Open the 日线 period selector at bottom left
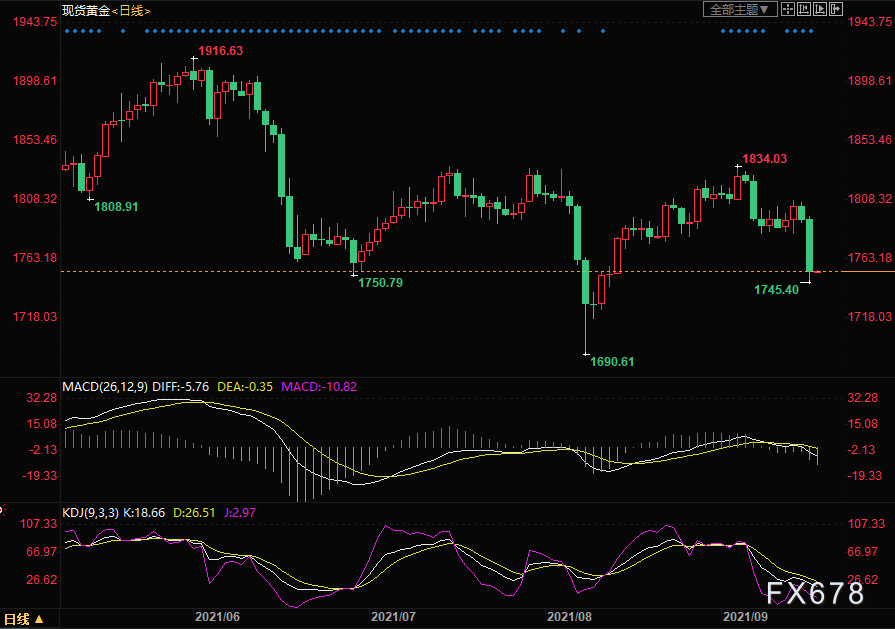Image resolution: width=895 pixels, height=629 pixels. point(24,619)
